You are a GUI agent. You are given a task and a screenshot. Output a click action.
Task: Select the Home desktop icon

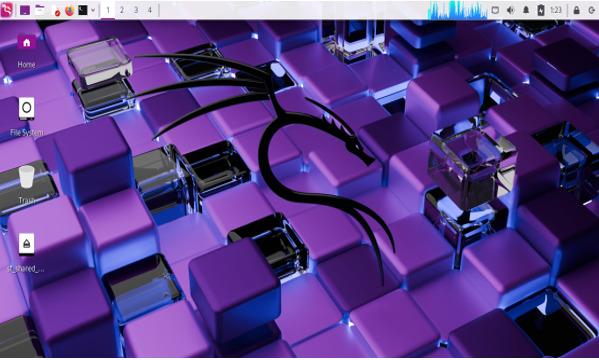tap(26, 42)
